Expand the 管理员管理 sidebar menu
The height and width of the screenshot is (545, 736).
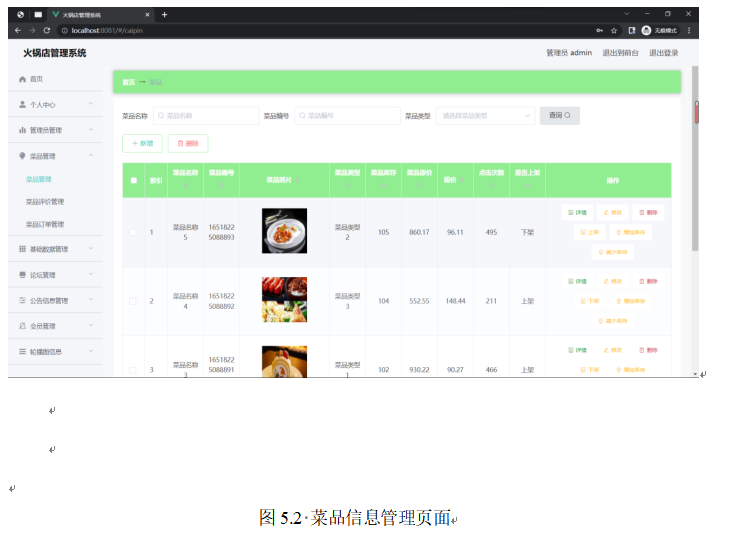tap(55, 130)
